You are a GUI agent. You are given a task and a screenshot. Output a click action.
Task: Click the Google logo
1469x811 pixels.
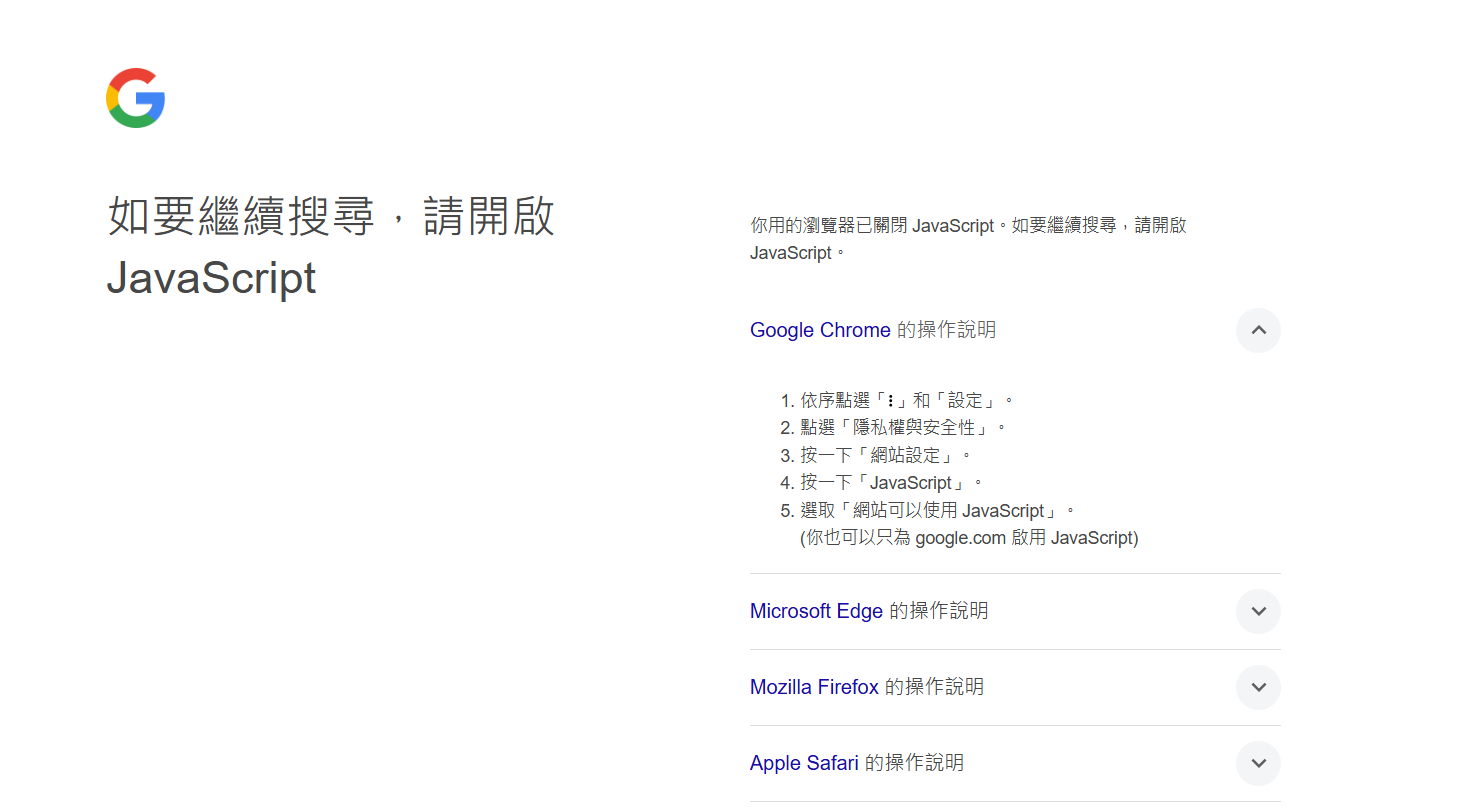(x=135, y=97)
